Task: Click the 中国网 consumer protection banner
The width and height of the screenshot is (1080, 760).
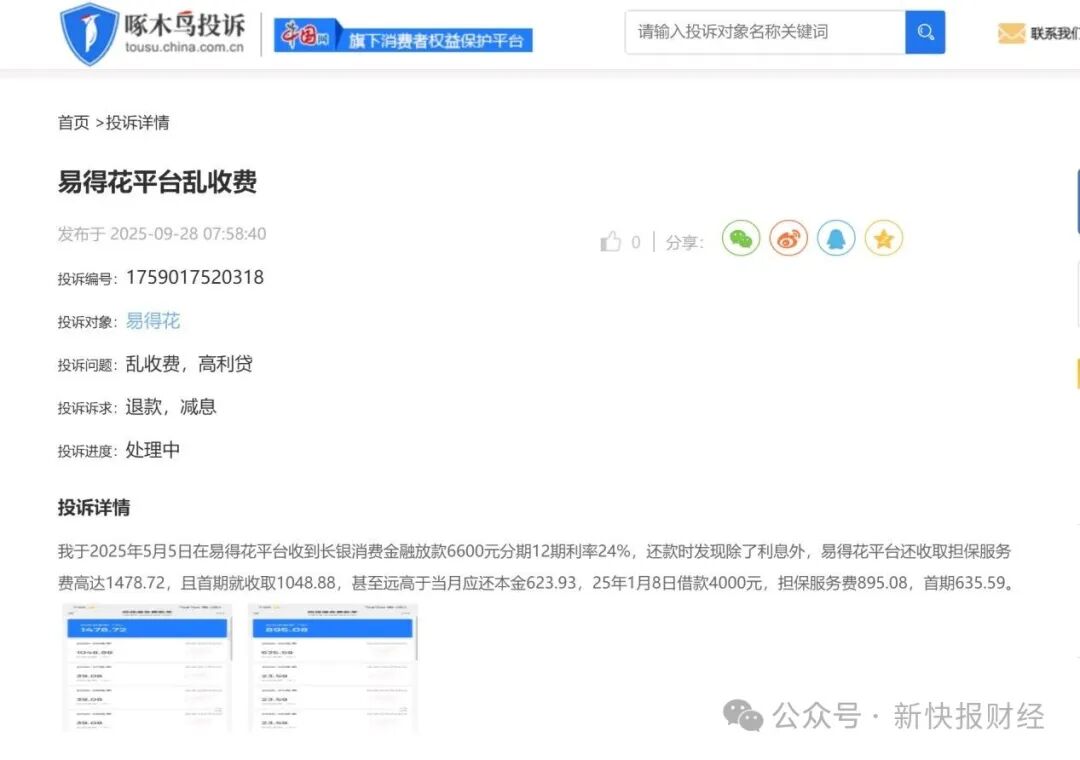Action: pyautogui.click(x=403, y=35)
